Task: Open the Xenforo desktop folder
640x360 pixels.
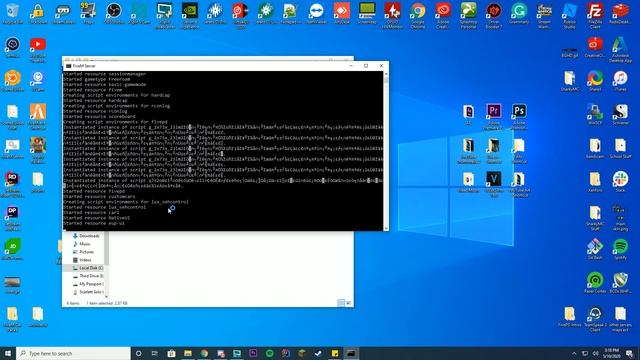Action: [x=595, y=182]
